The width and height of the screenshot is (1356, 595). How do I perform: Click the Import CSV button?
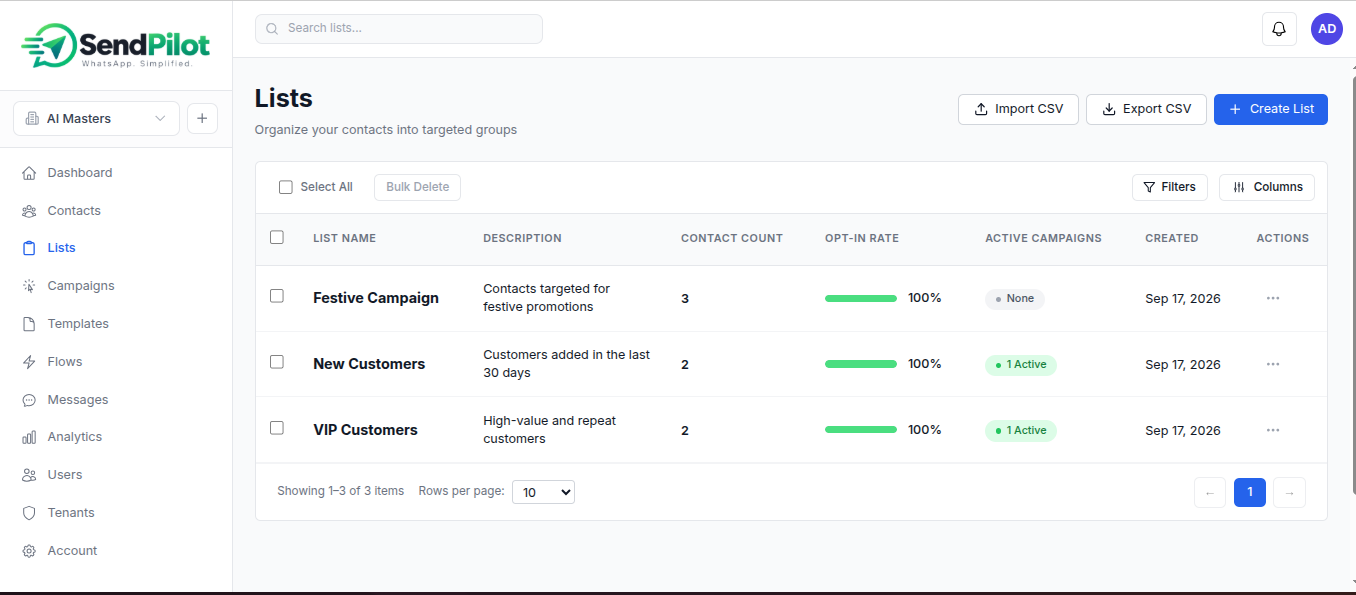[1018, 109]
